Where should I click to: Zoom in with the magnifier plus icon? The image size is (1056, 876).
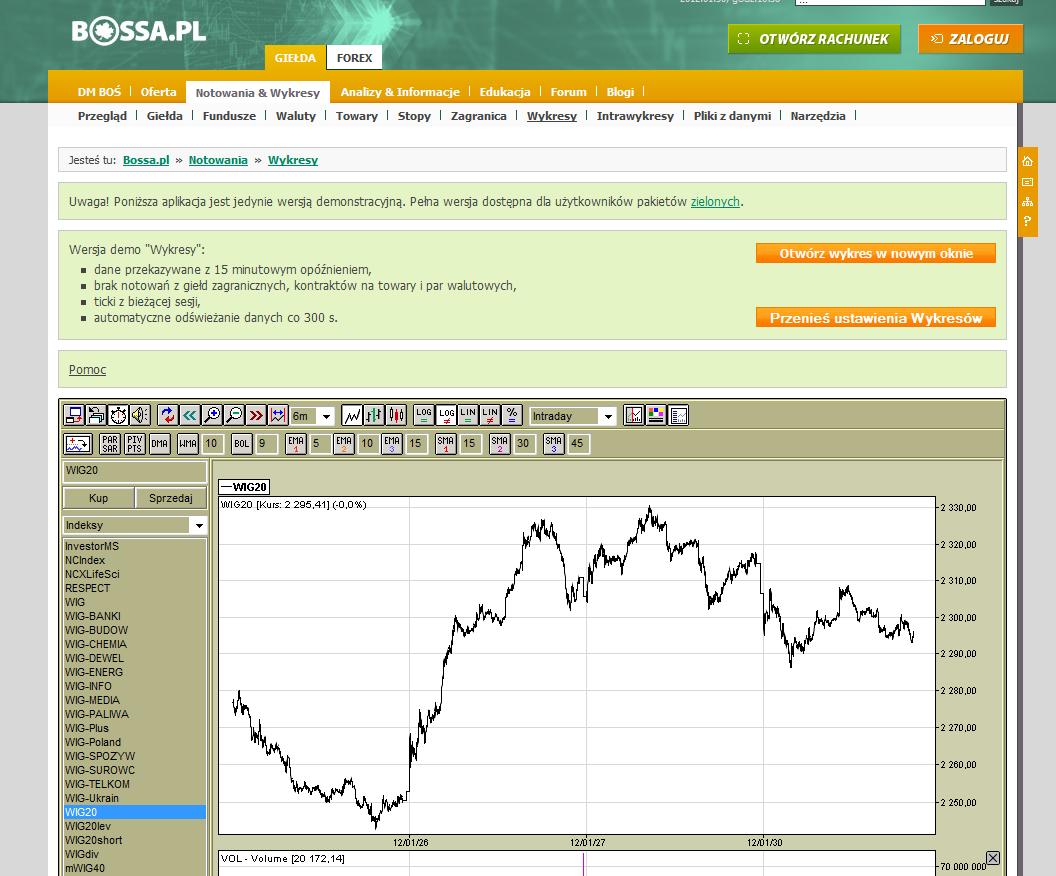(x=212, y=415)
